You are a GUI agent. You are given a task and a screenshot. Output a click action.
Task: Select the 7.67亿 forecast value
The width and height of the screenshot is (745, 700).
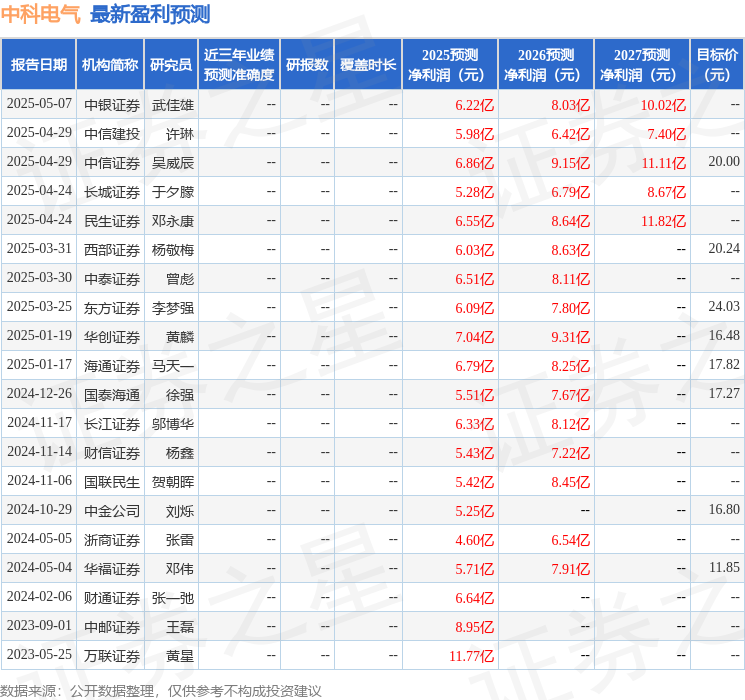(571, 395)
